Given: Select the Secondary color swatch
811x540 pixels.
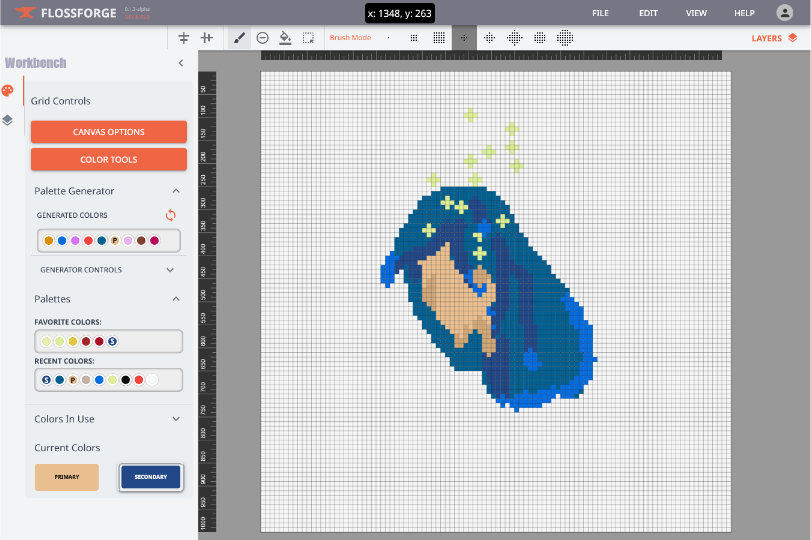Looking at the screenshot, I should pyautogui.click(x=150, y=477).
